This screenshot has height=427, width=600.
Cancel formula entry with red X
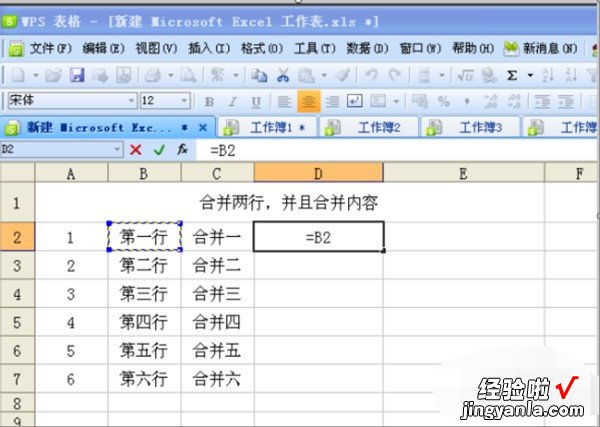(135, 150)
